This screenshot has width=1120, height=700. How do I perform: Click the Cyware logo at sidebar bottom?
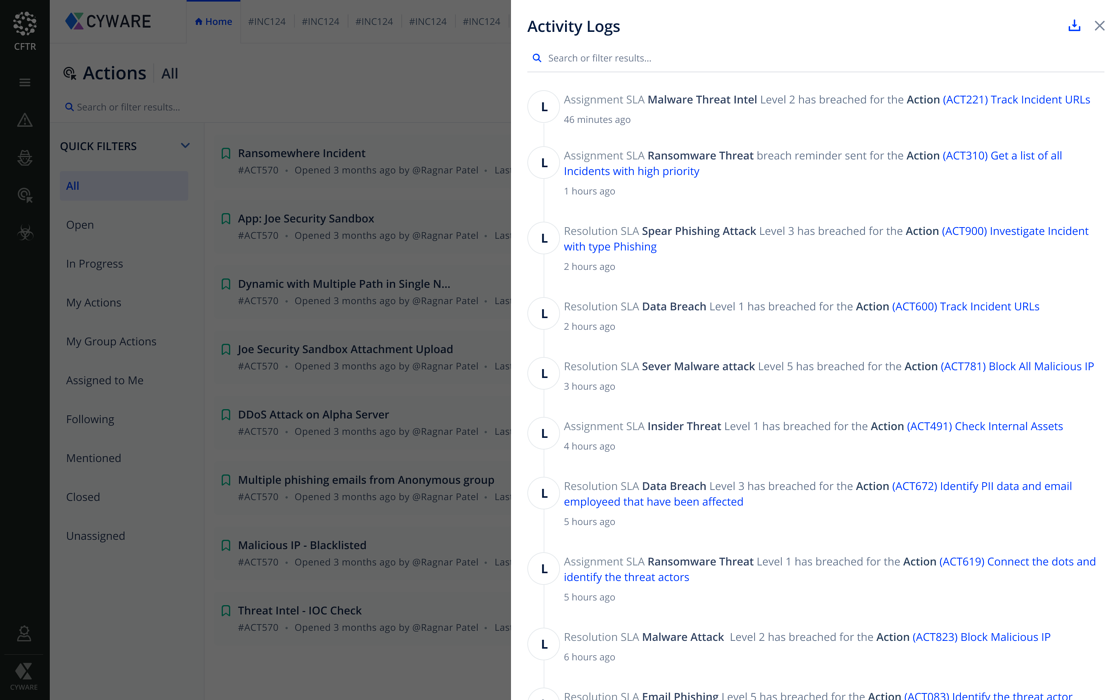[24, 674]
